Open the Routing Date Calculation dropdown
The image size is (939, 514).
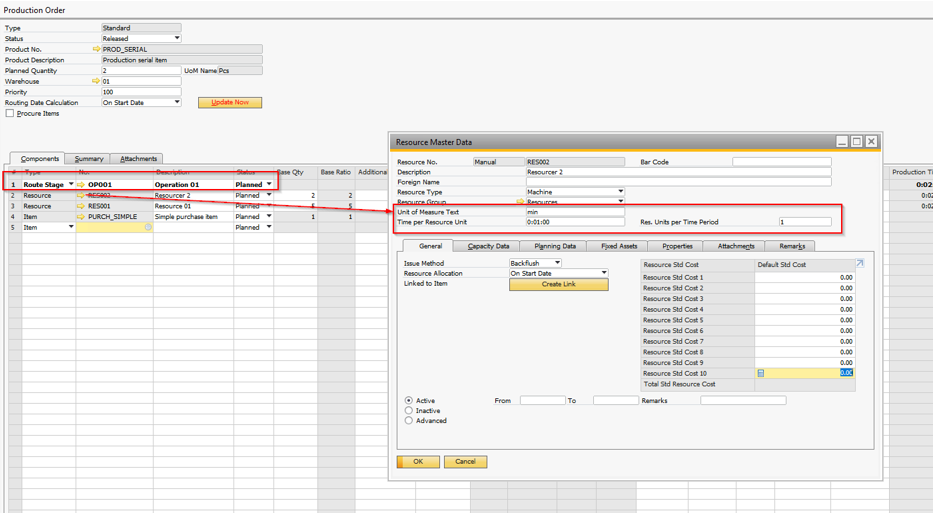point(177,102)
